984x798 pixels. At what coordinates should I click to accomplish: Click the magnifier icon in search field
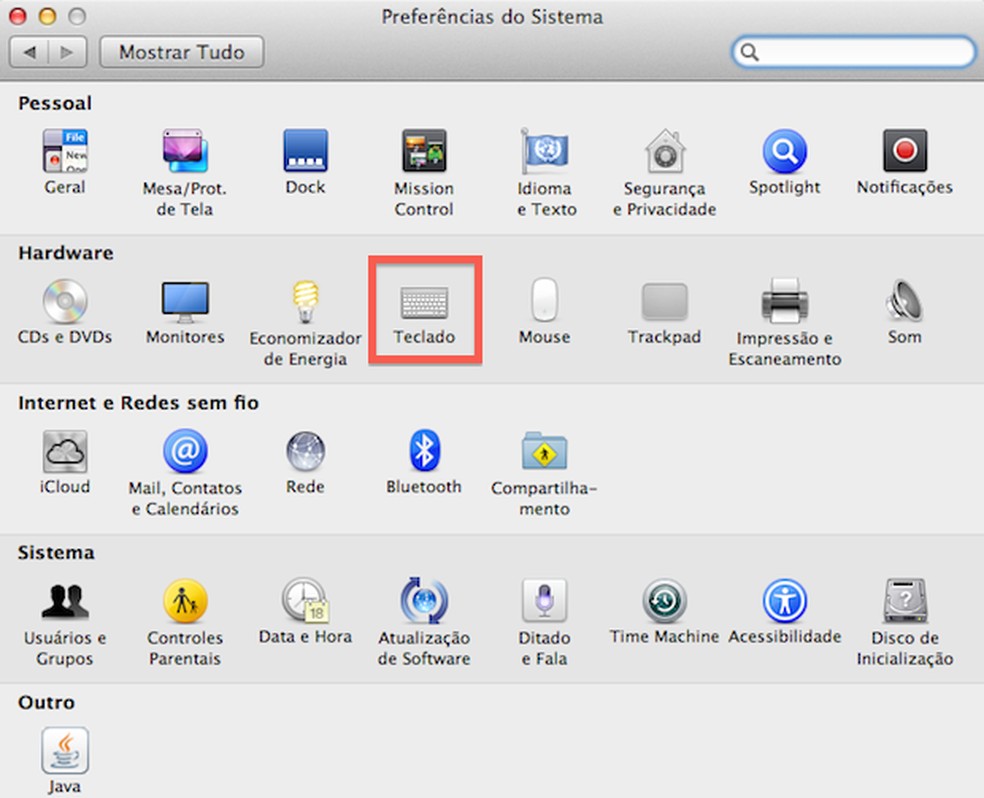pos(749,52)
